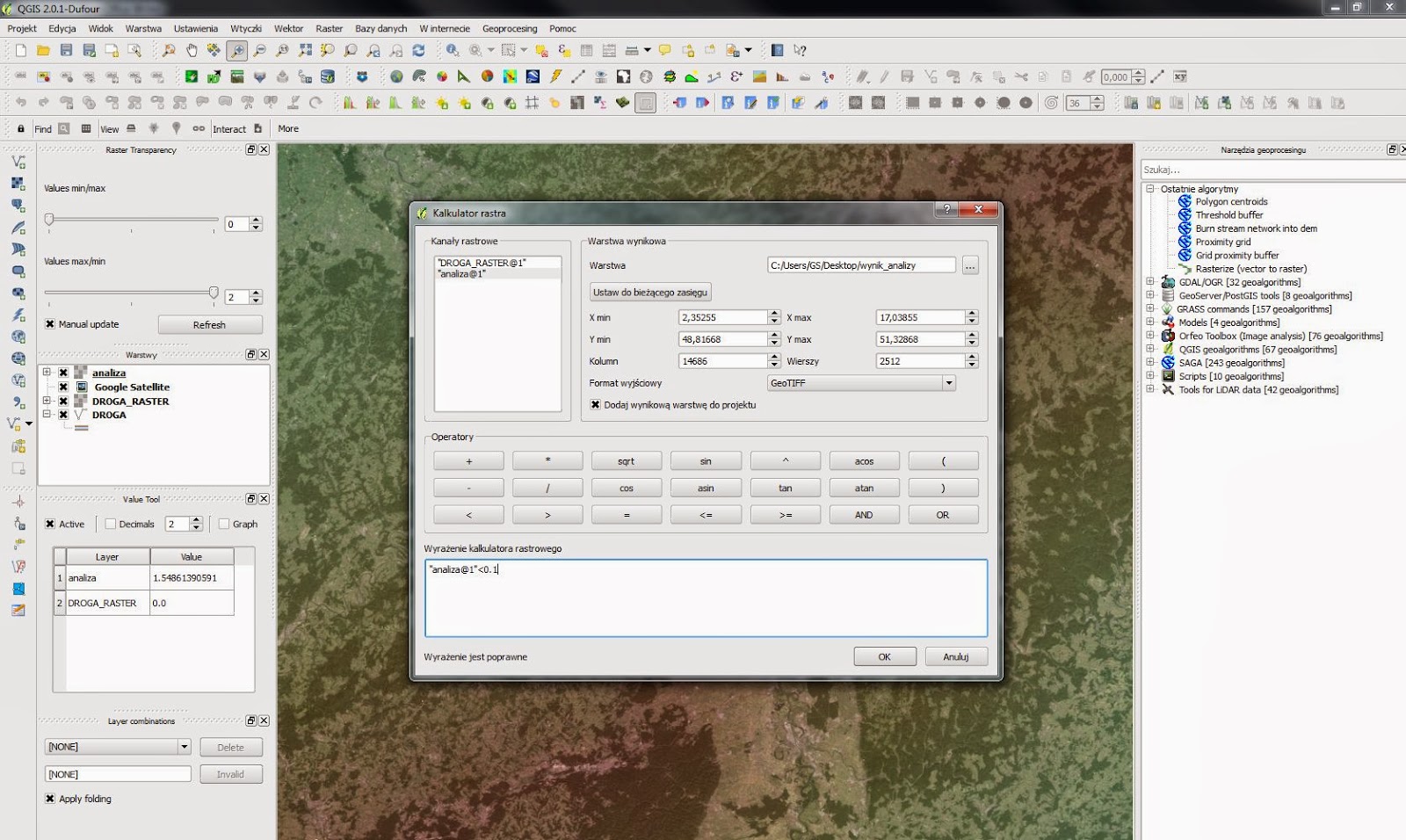This screenshot has height=840, width=1406.
Task: Expand the analiza layer tree node
Action: coord(47,373)
